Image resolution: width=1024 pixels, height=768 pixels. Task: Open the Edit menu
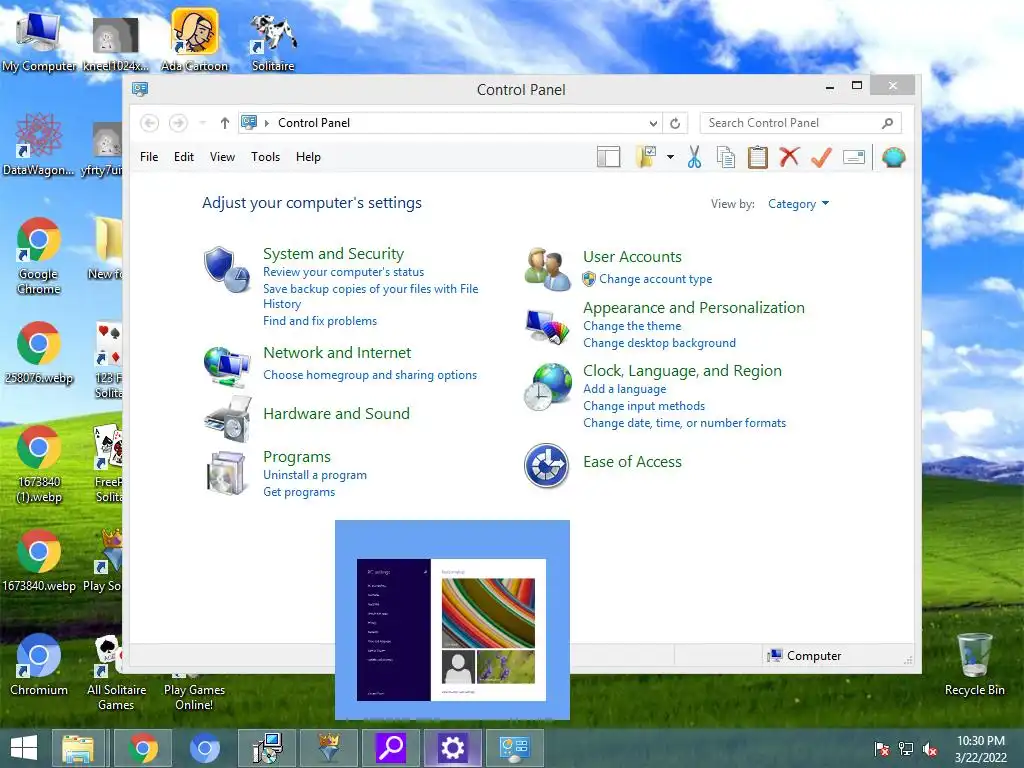click(x=184, y=157)
